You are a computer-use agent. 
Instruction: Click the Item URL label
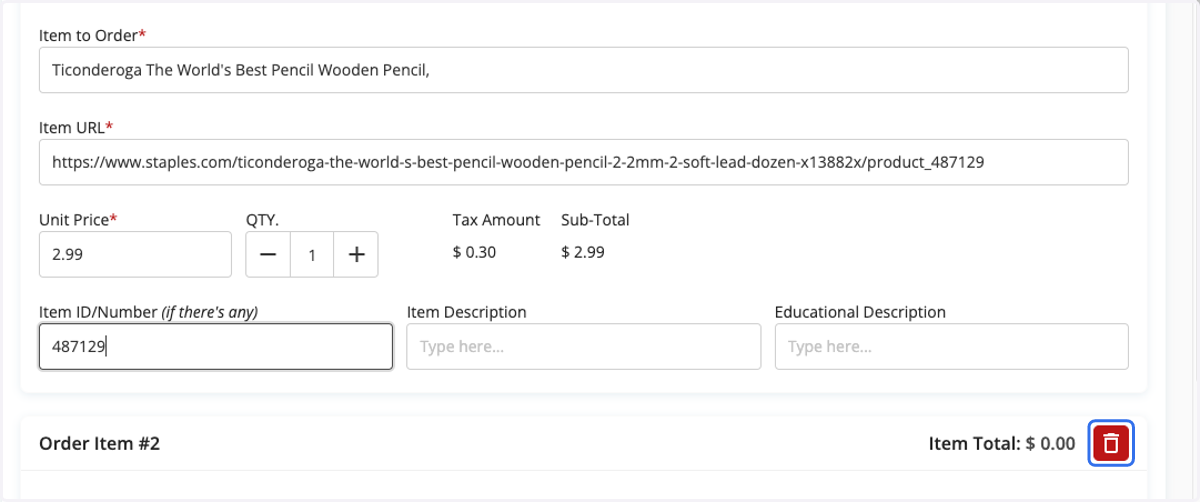[x=76, y=127]
